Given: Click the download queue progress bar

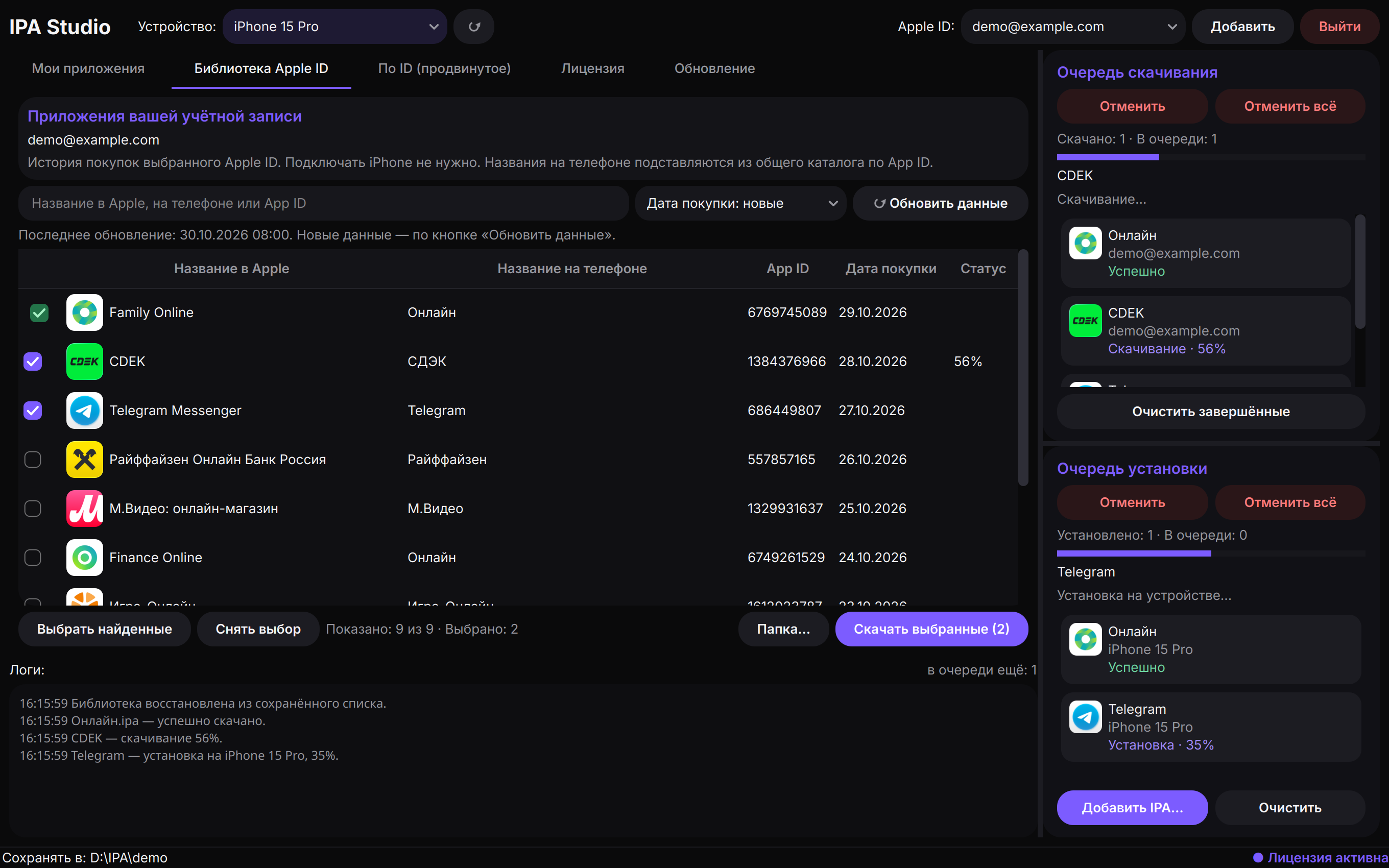Looking at the screenshot, I should coord(1210,157).
